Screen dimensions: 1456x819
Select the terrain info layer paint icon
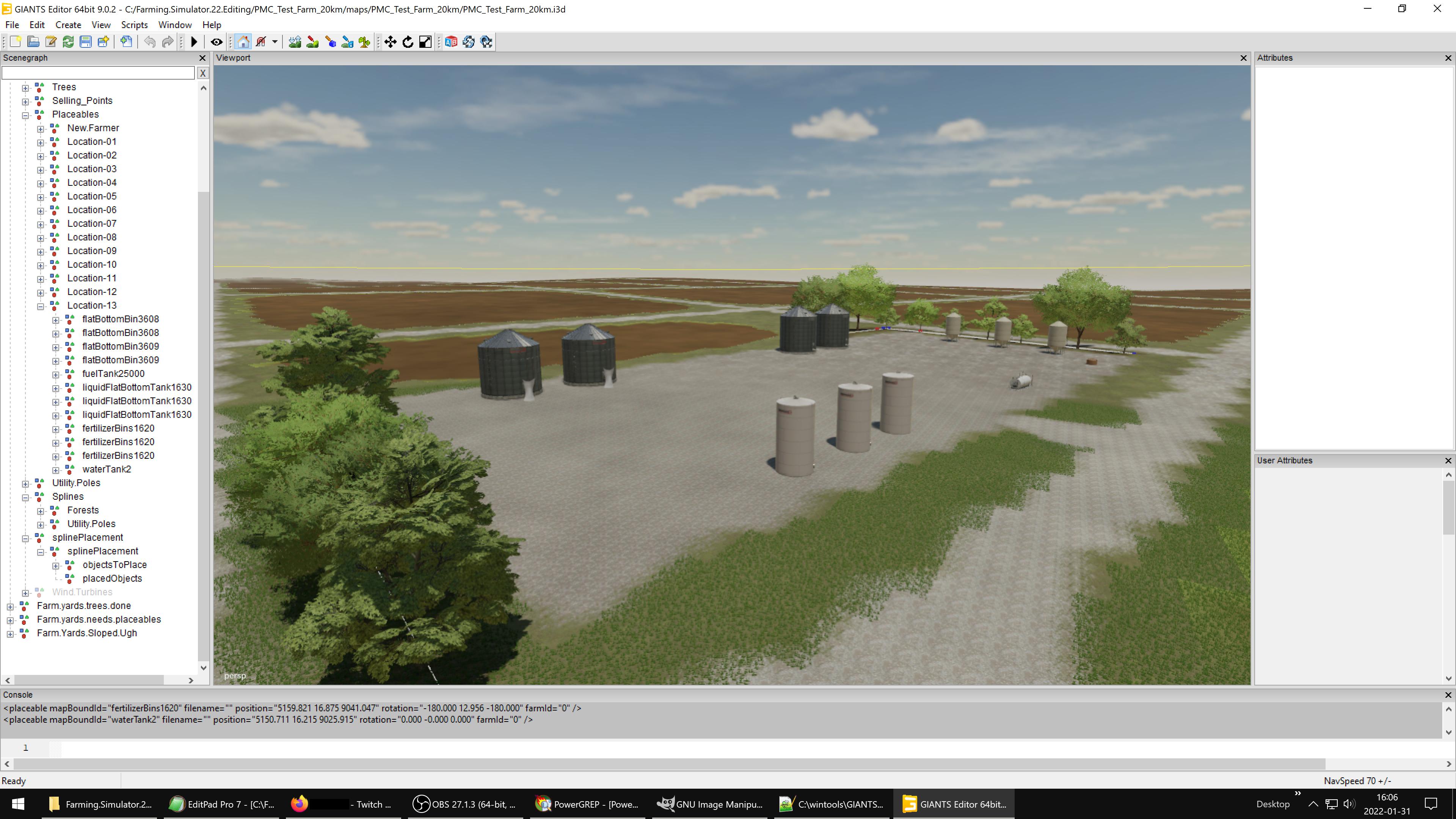(347, 42)
